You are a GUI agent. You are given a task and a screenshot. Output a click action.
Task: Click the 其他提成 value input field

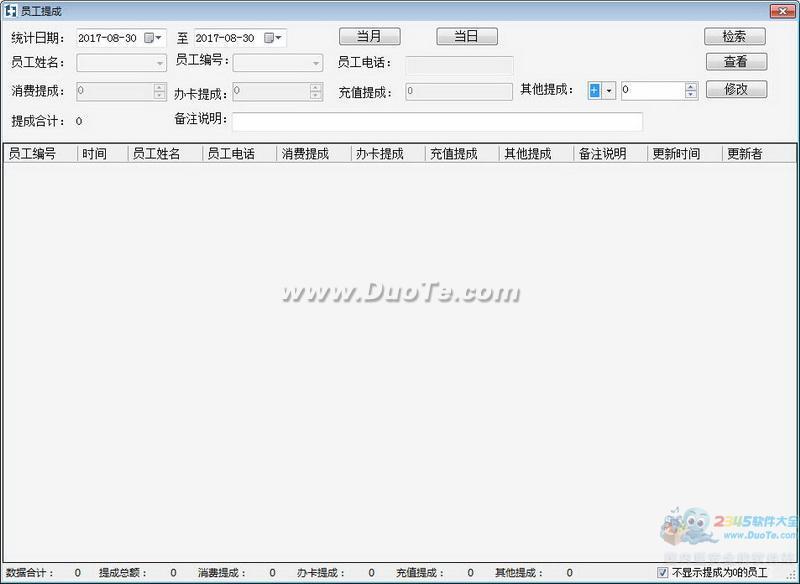click(x=651, y=90)
